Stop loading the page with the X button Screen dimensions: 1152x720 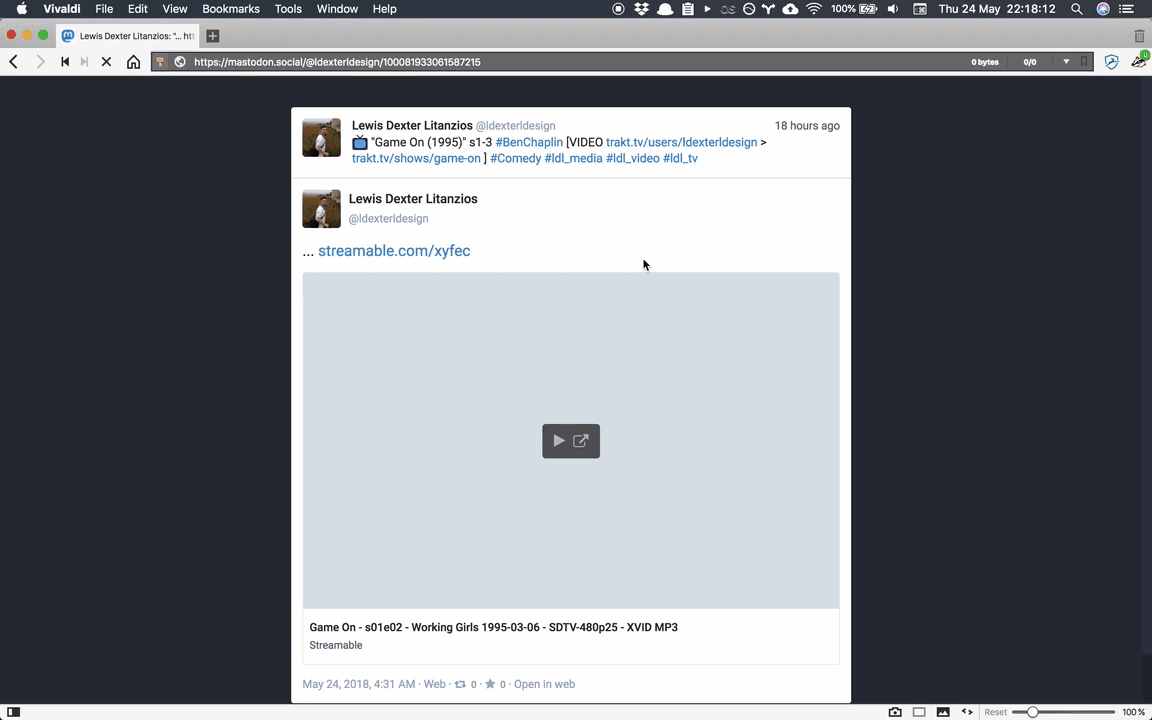pyautogui.click(x=107, y=62)
